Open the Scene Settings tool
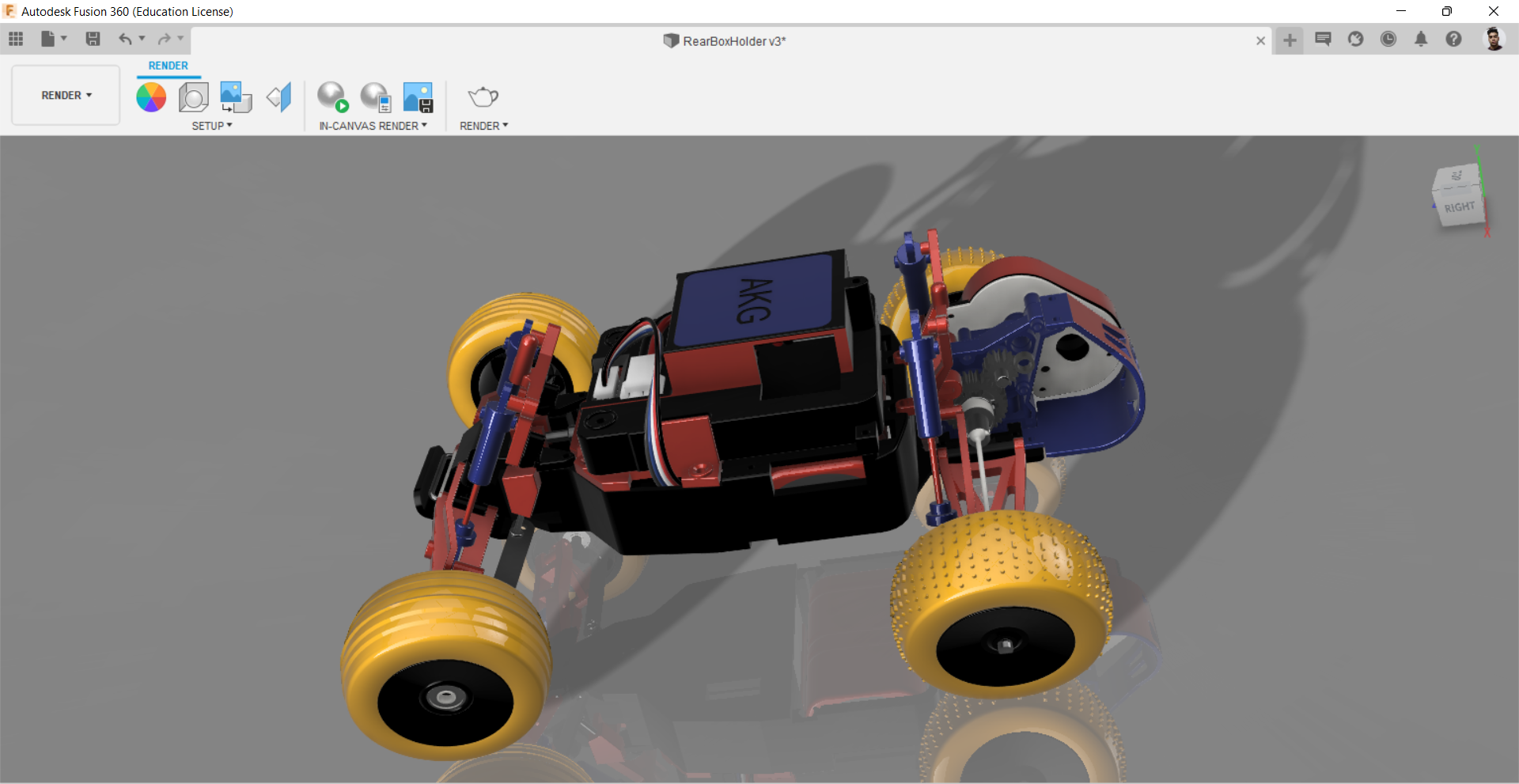 (193, 97)
